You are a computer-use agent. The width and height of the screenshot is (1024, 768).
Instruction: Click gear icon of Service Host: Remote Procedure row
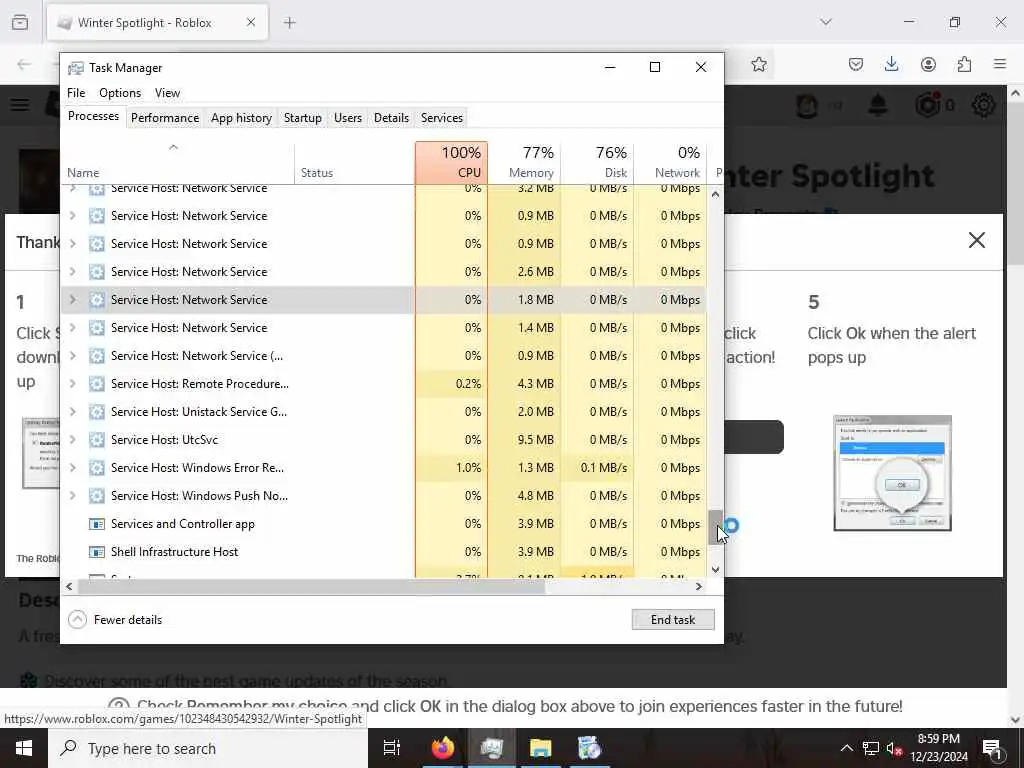tap(97, 383)
